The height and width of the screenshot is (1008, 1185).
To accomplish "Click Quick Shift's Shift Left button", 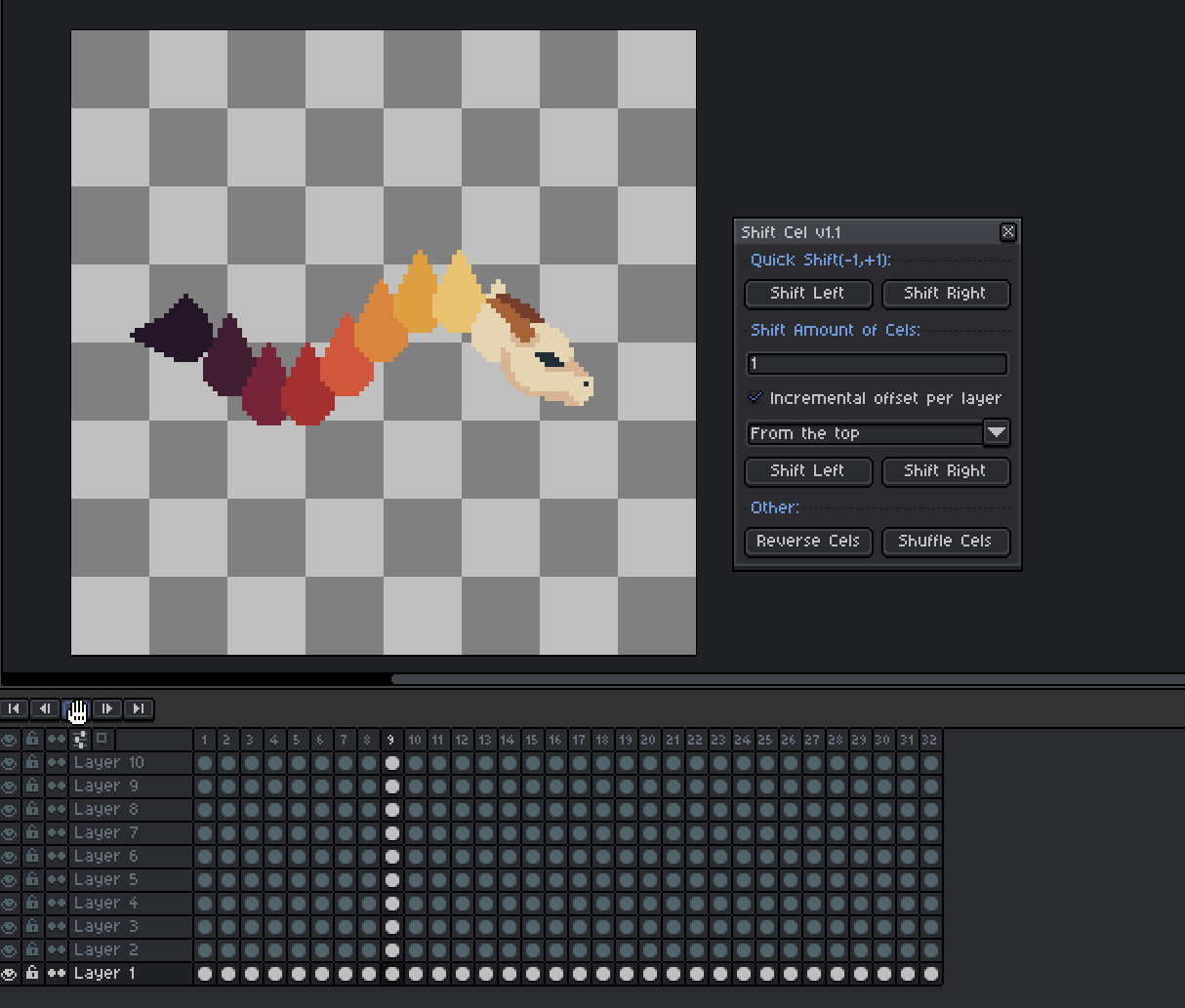I will coord(808,294).
